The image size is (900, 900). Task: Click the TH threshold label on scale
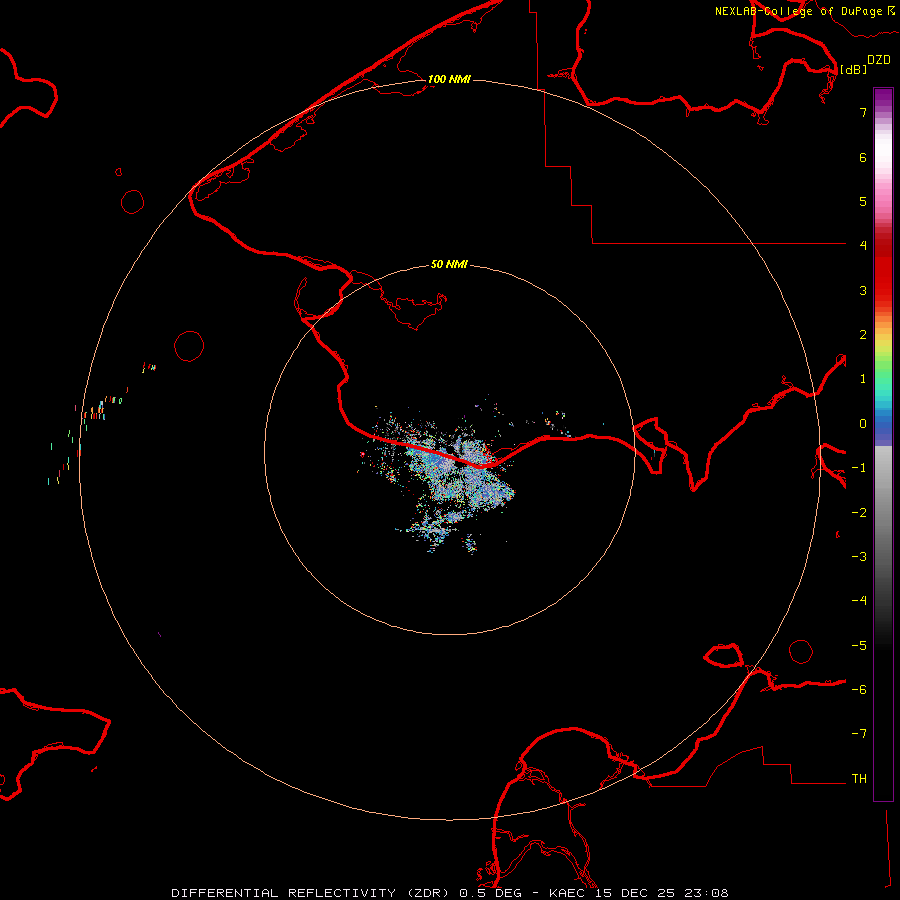tap(859, 779)
